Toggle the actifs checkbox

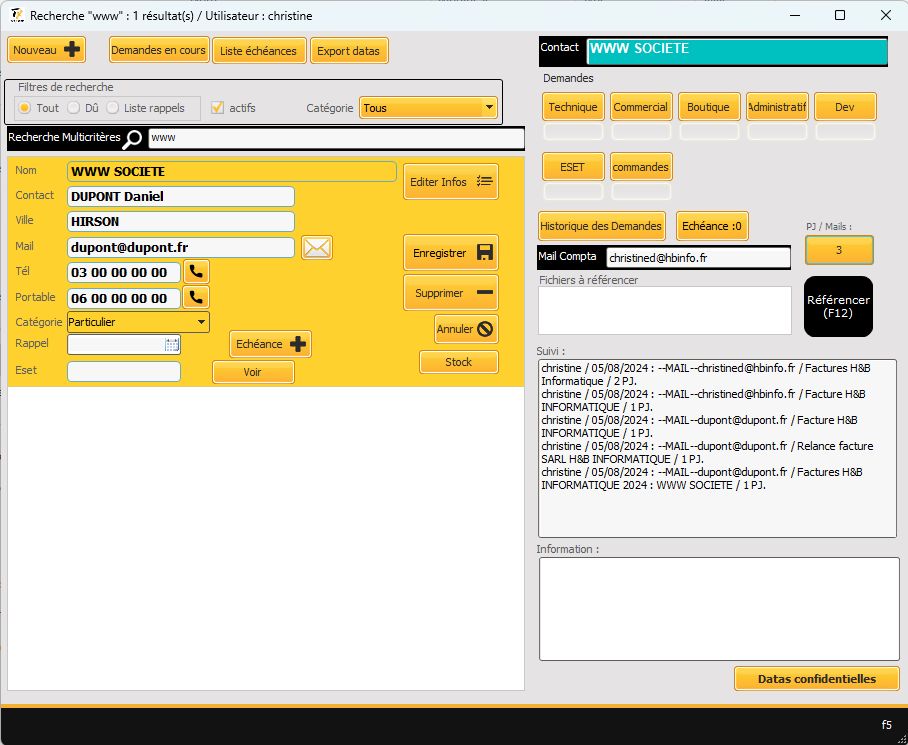click(217, 108)
